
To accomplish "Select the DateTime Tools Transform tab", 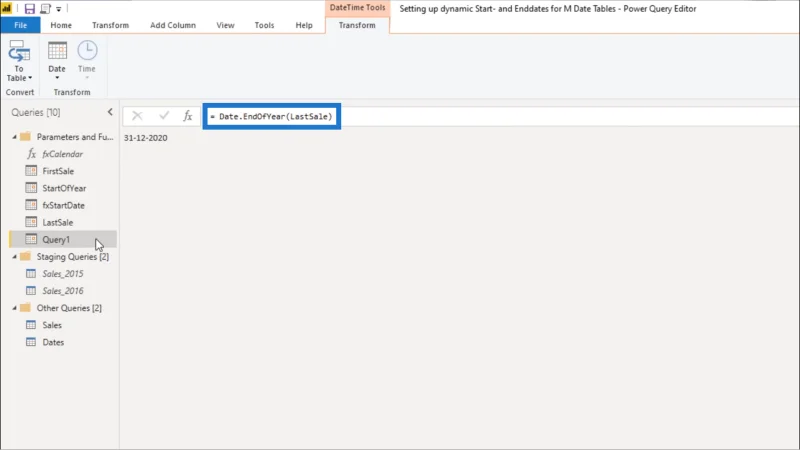I will (x=357, y=25).
